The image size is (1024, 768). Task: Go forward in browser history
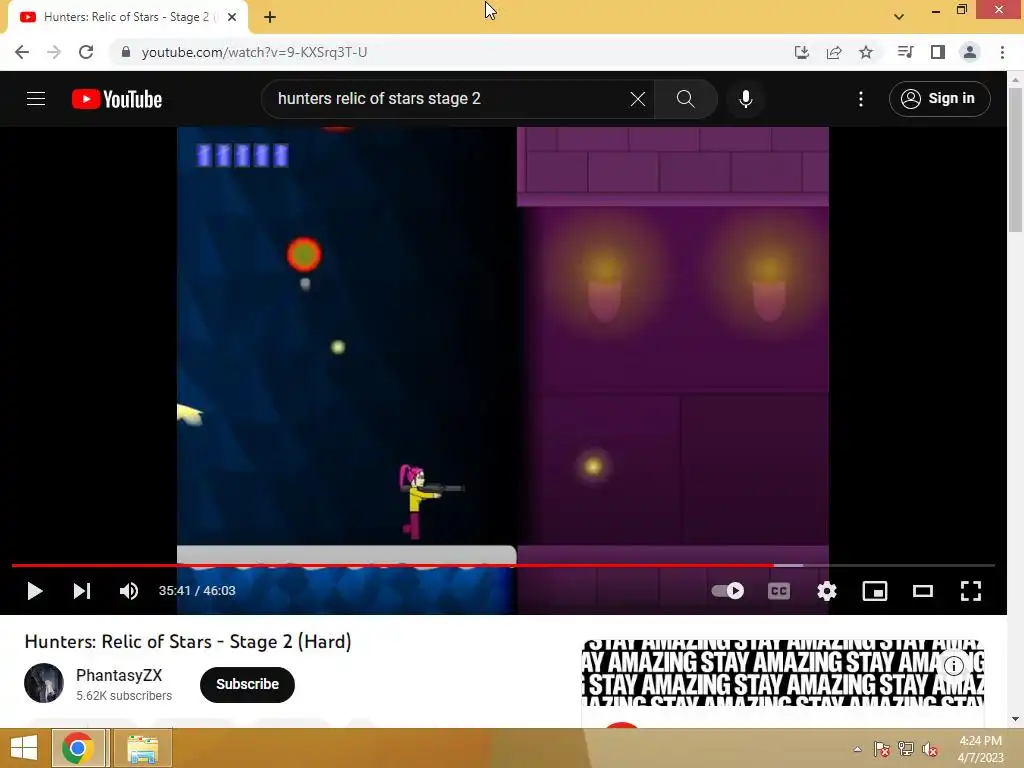54,52
